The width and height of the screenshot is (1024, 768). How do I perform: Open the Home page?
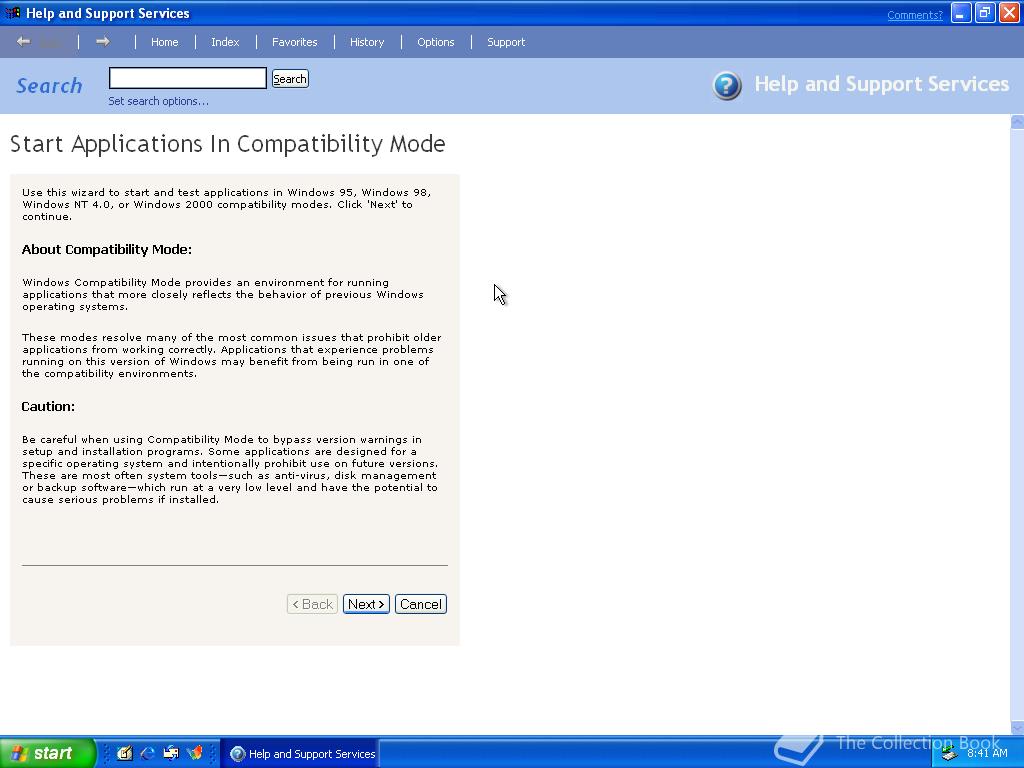pos(165,42)
